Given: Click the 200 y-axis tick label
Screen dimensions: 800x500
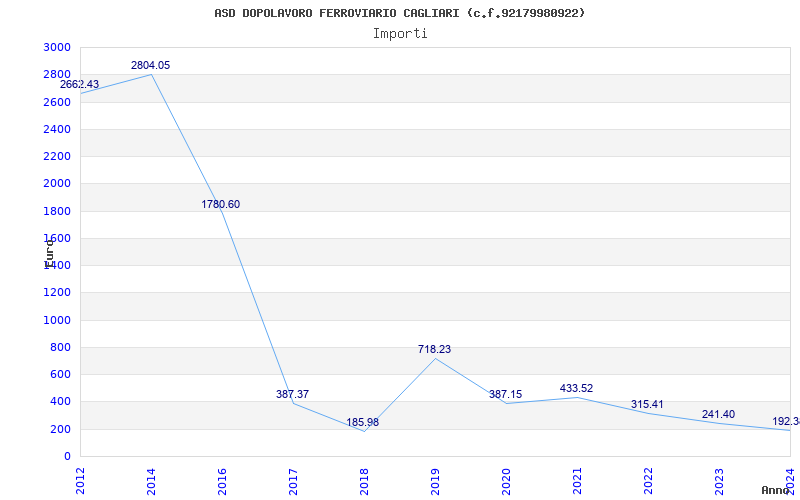Looking at the screenshot, I should (60, 429).
